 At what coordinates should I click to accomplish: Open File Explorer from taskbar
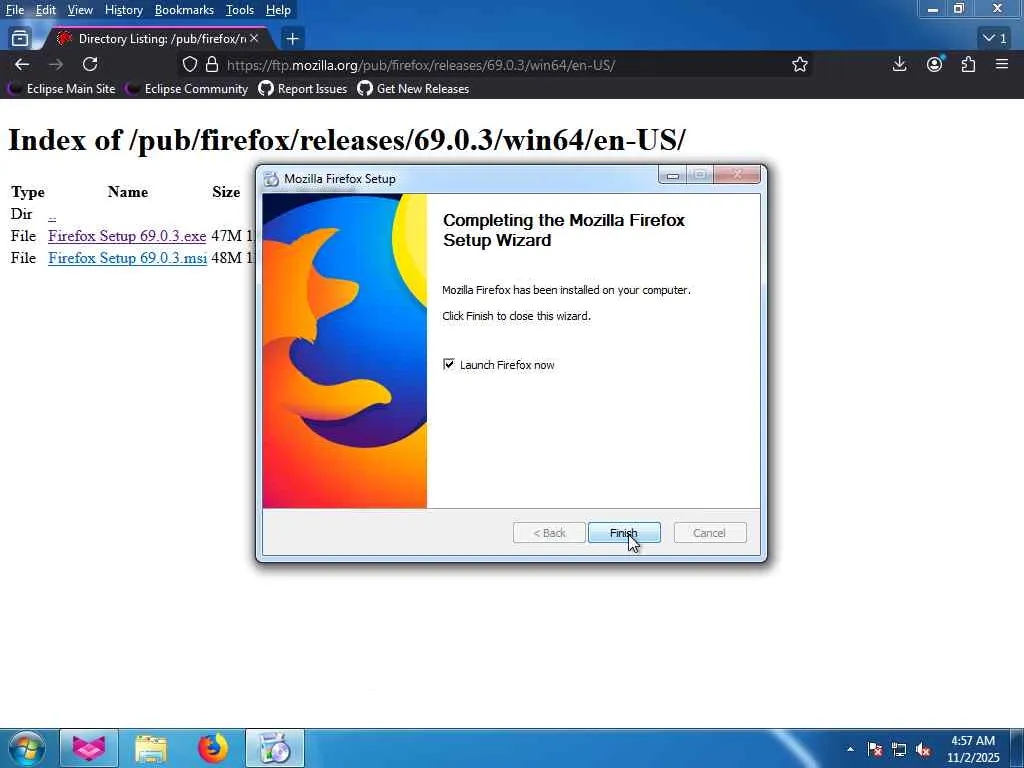pyautogui.click(x=151, y=748)
